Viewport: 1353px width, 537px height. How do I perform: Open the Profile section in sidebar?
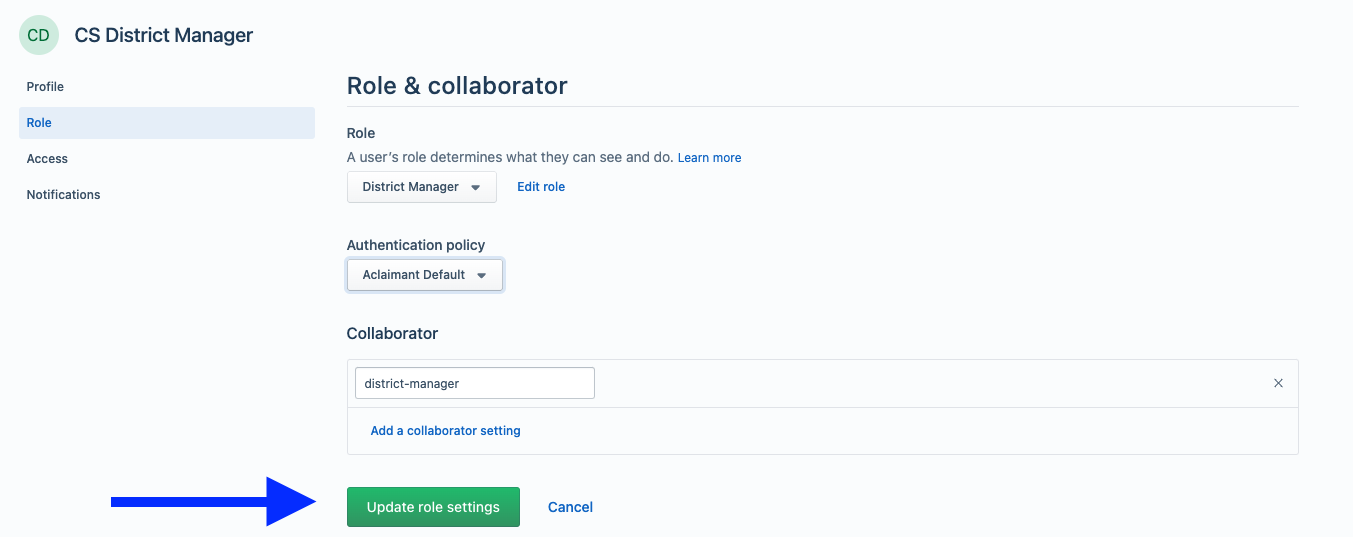click(45, 87)
